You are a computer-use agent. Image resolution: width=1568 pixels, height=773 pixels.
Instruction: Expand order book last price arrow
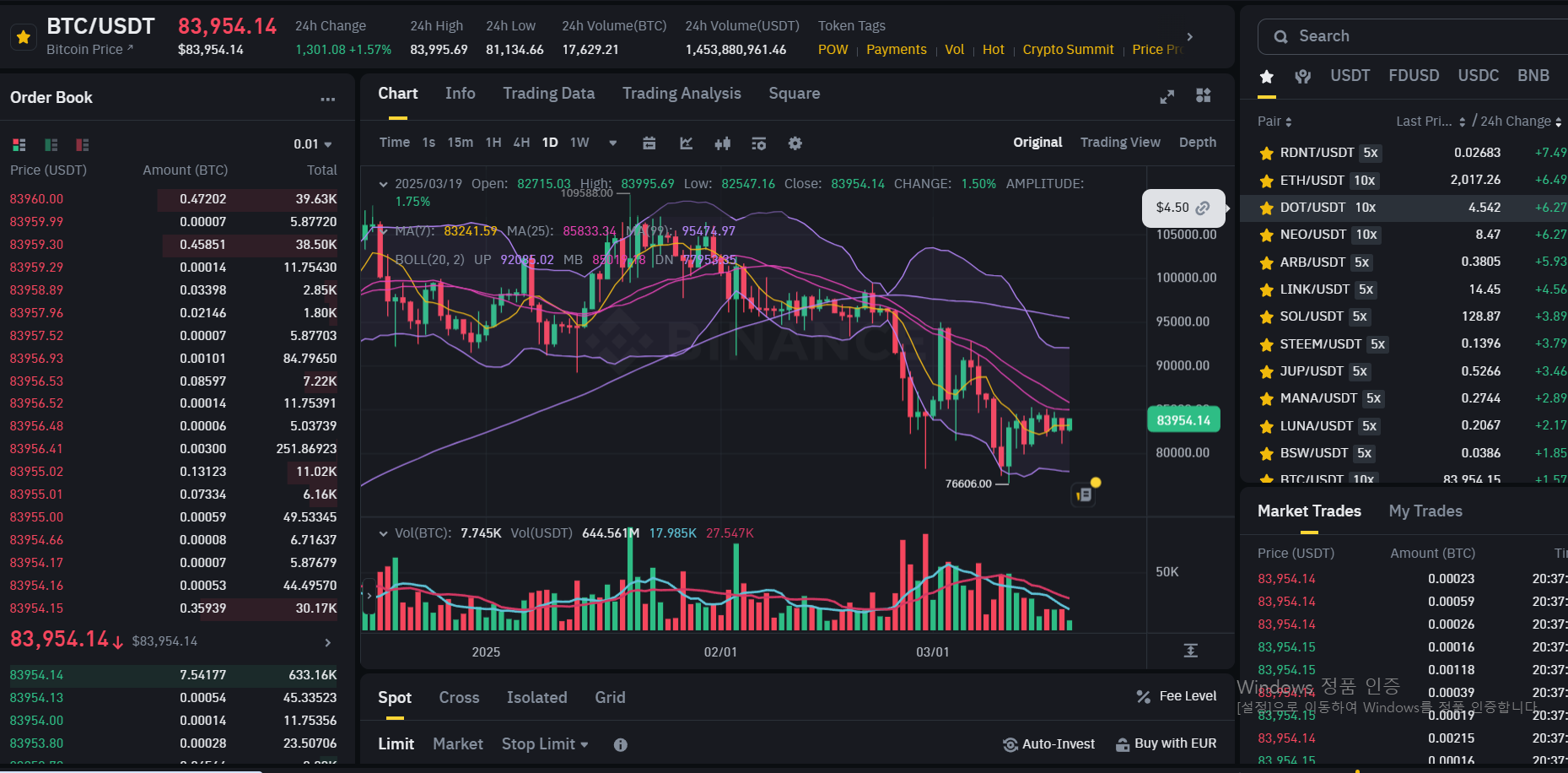click(328, 642)
